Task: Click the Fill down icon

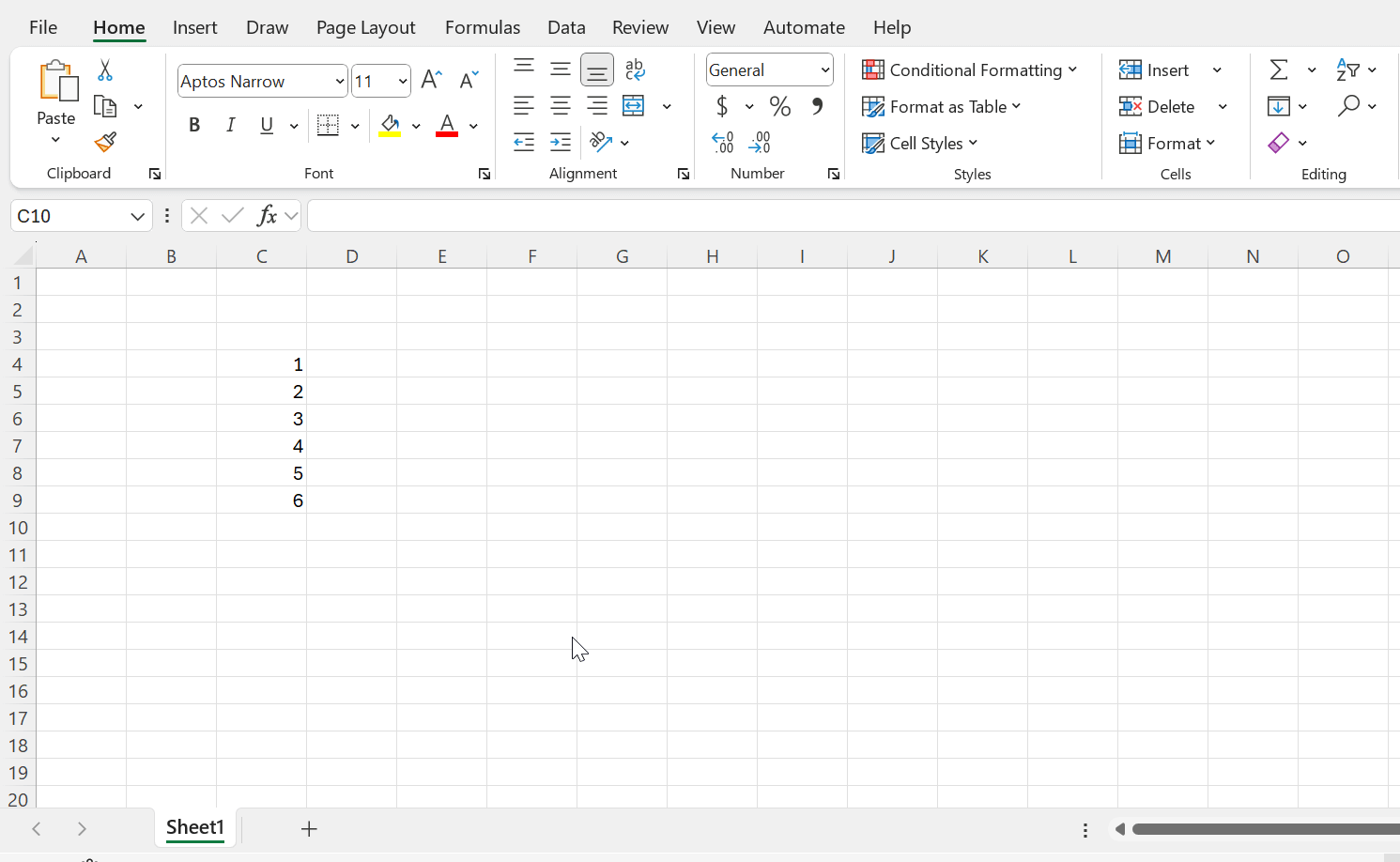Action: 1278,106
